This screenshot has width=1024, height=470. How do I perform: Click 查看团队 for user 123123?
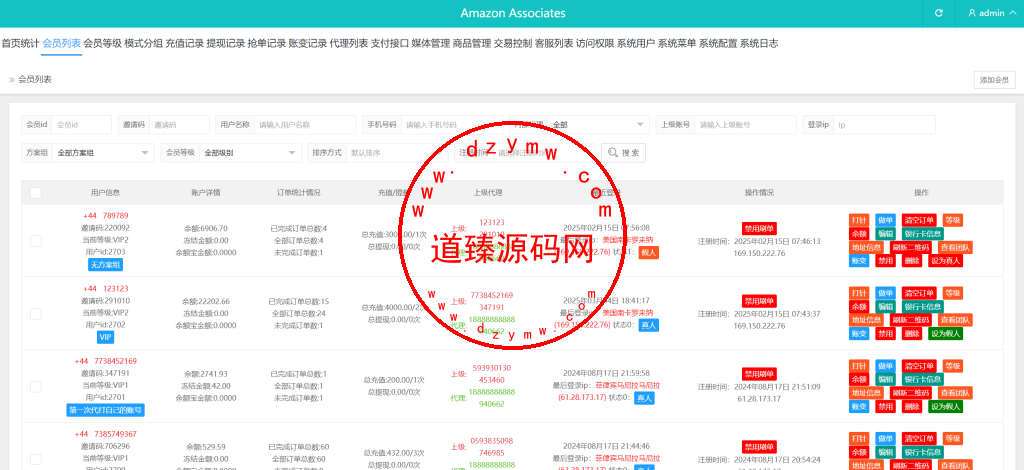coord(955,320)
